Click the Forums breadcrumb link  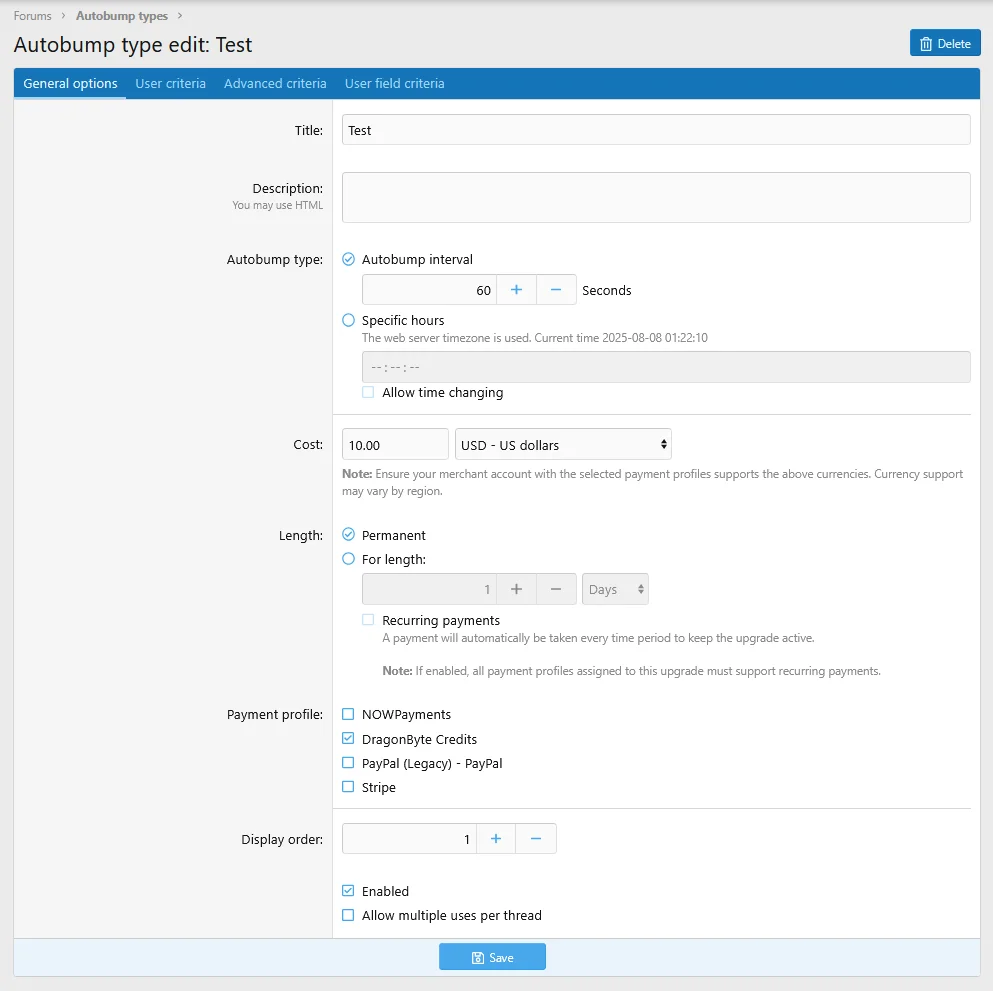coord(32,16)
